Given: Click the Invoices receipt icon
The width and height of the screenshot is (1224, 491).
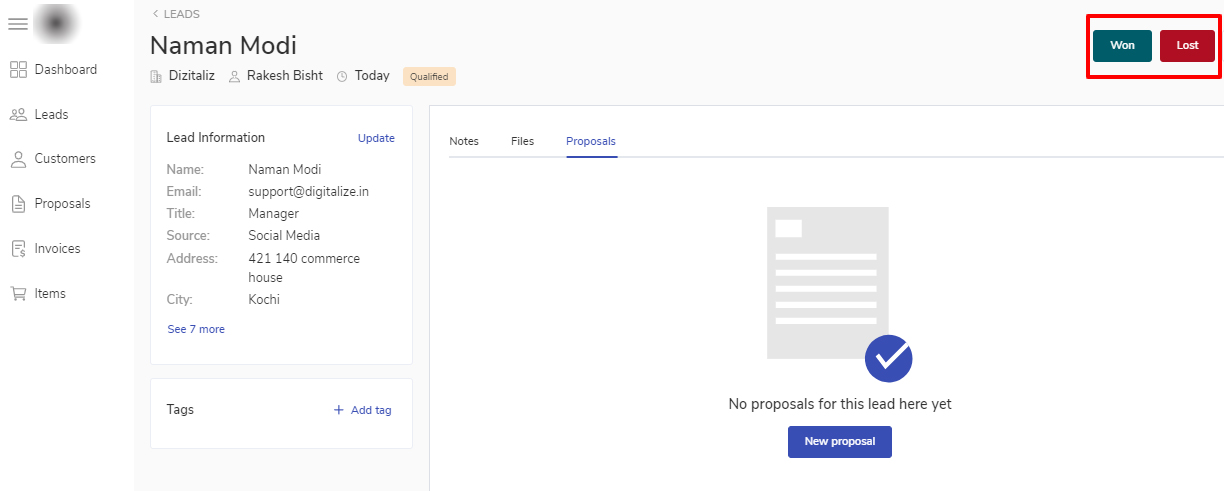Looking at the screenshot, I should [x=18, y=249].
